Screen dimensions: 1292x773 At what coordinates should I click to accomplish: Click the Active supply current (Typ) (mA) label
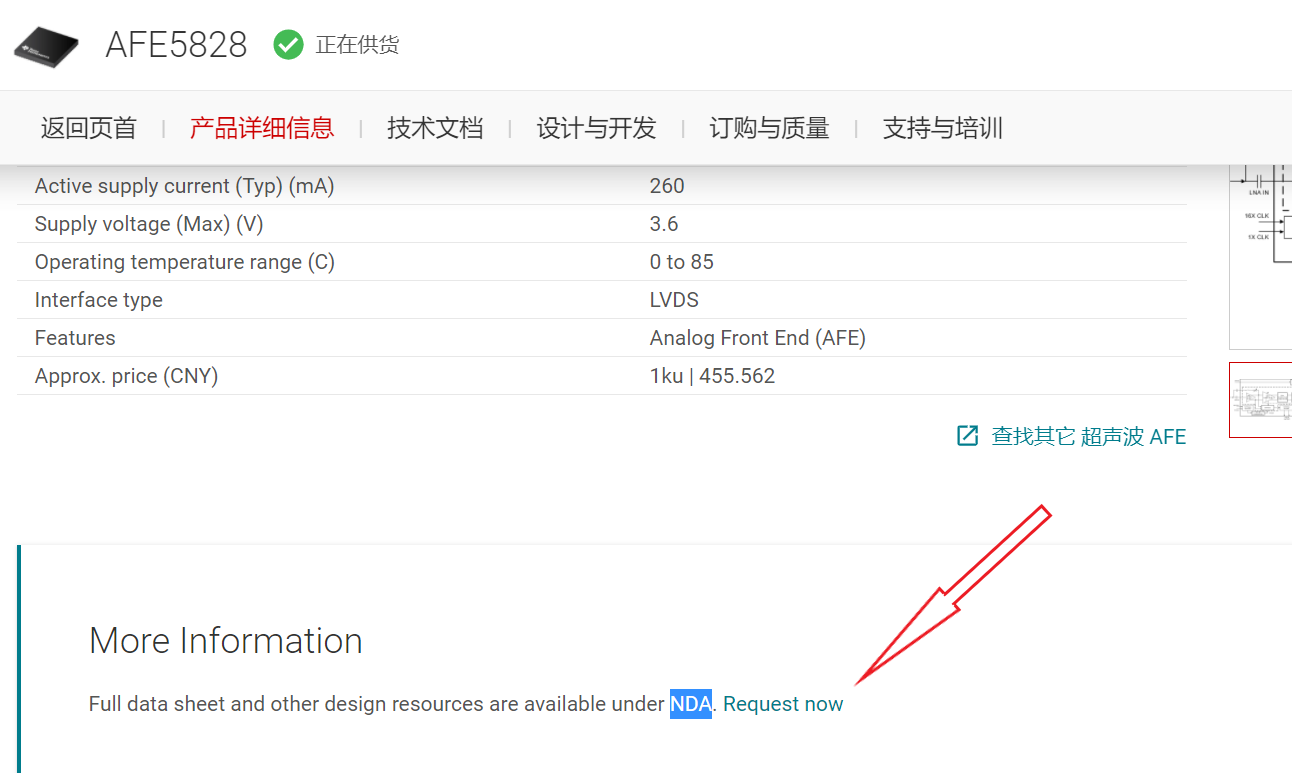pyautogui.click(x=184, y=186)
